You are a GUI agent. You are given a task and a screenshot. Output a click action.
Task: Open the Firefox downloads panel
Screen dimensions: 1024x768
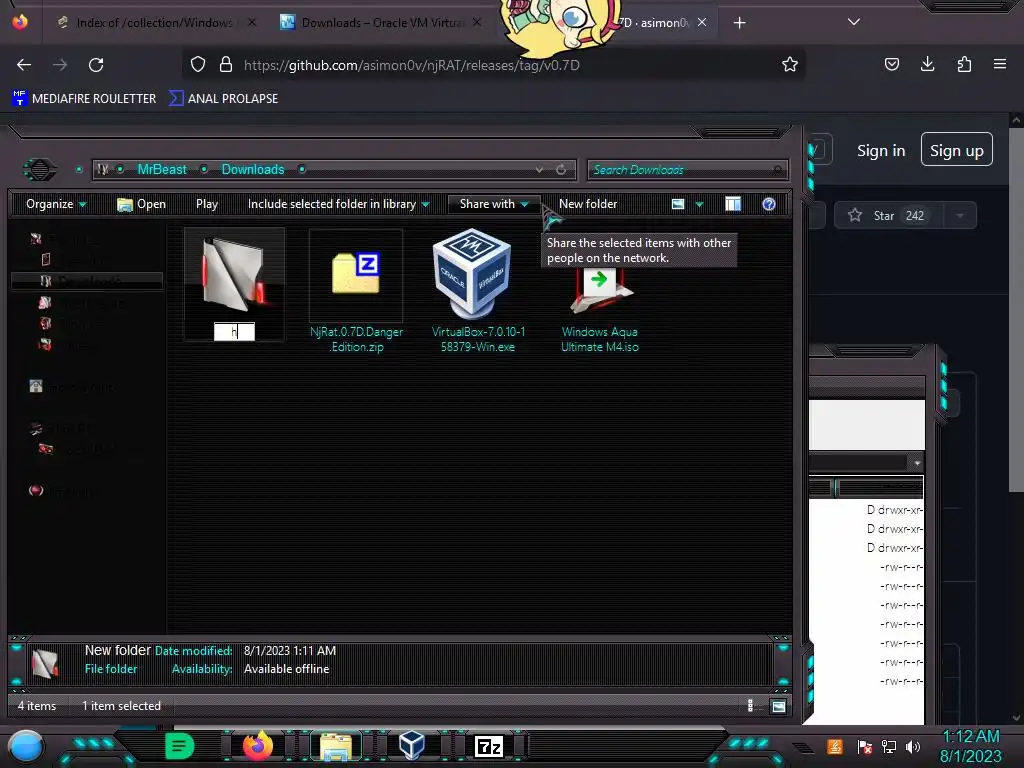927,64
